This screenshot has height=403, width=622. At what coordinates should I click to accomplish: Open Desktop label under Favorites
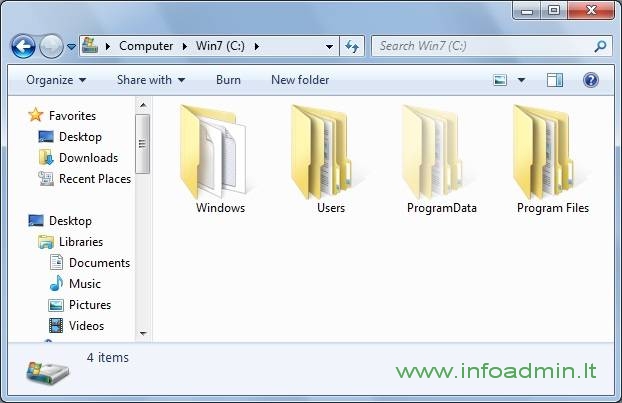click(x=81, y=137)
